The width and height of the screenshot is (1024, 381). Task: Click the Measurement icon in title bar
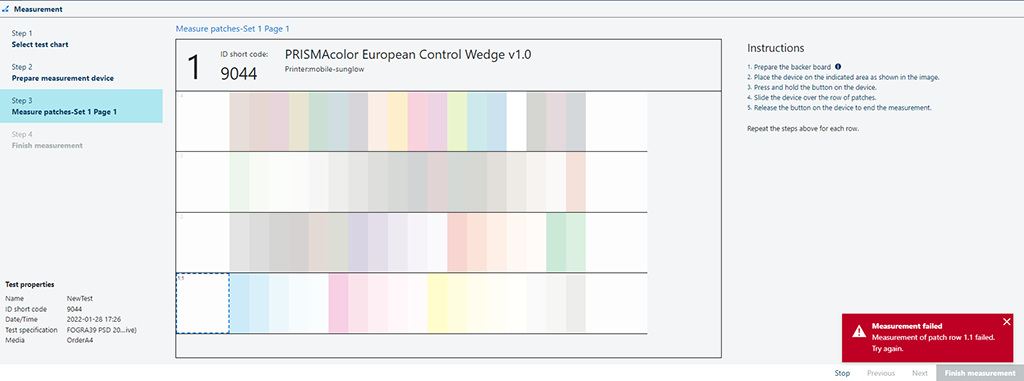(x=6, y=9)
